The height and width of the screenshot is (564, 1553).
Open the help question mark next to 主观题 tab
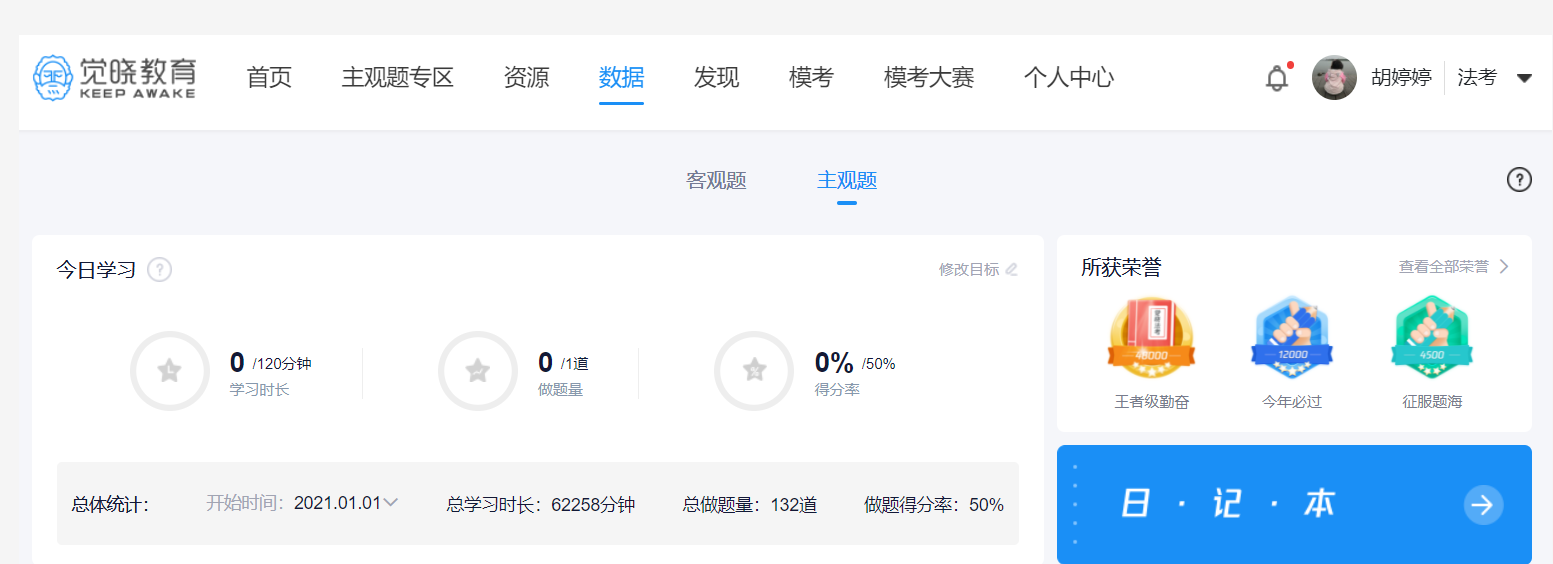click(1519, 180)
